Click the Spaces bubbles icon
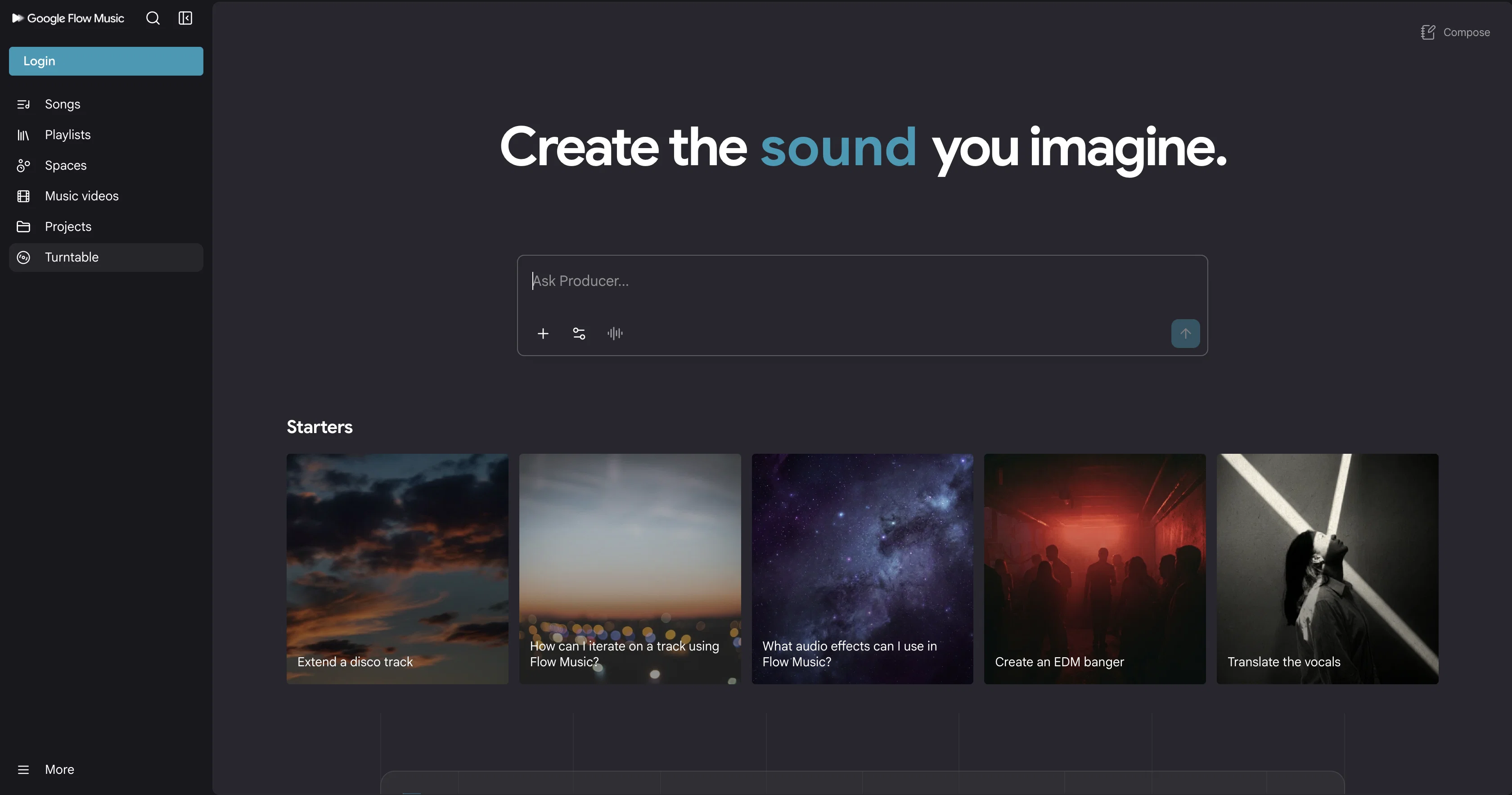Viewport: 1512px width, 795px height. pos(23,166)
